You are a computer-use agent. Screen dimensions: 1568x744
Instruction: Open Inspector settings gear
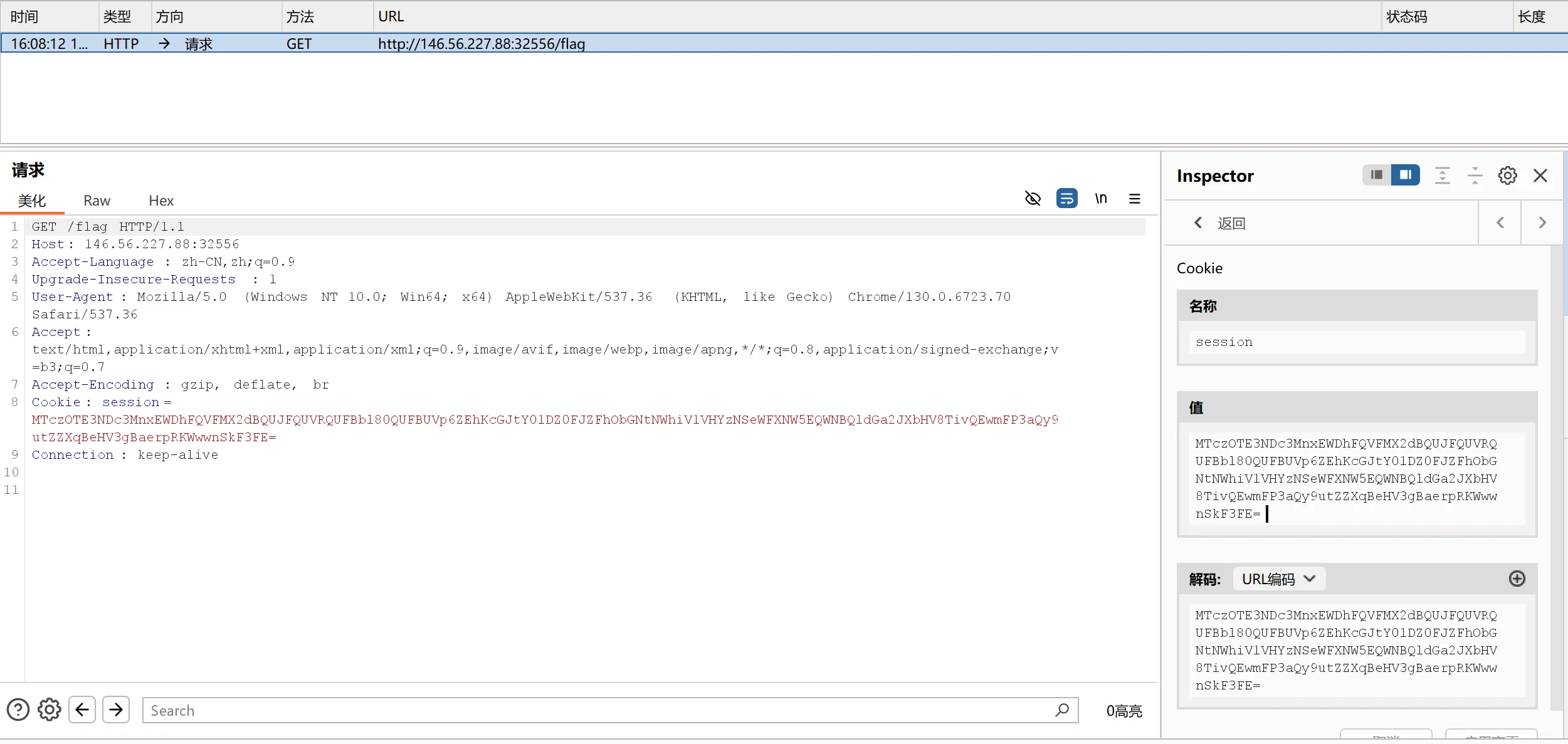pos(1507,176)
